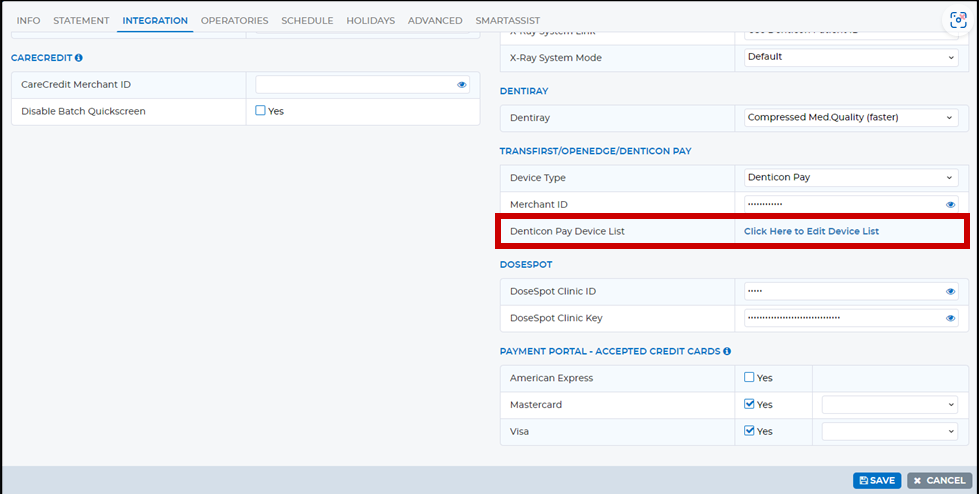Click the Denticon Pay Device List label

click(x=567, y=231)
